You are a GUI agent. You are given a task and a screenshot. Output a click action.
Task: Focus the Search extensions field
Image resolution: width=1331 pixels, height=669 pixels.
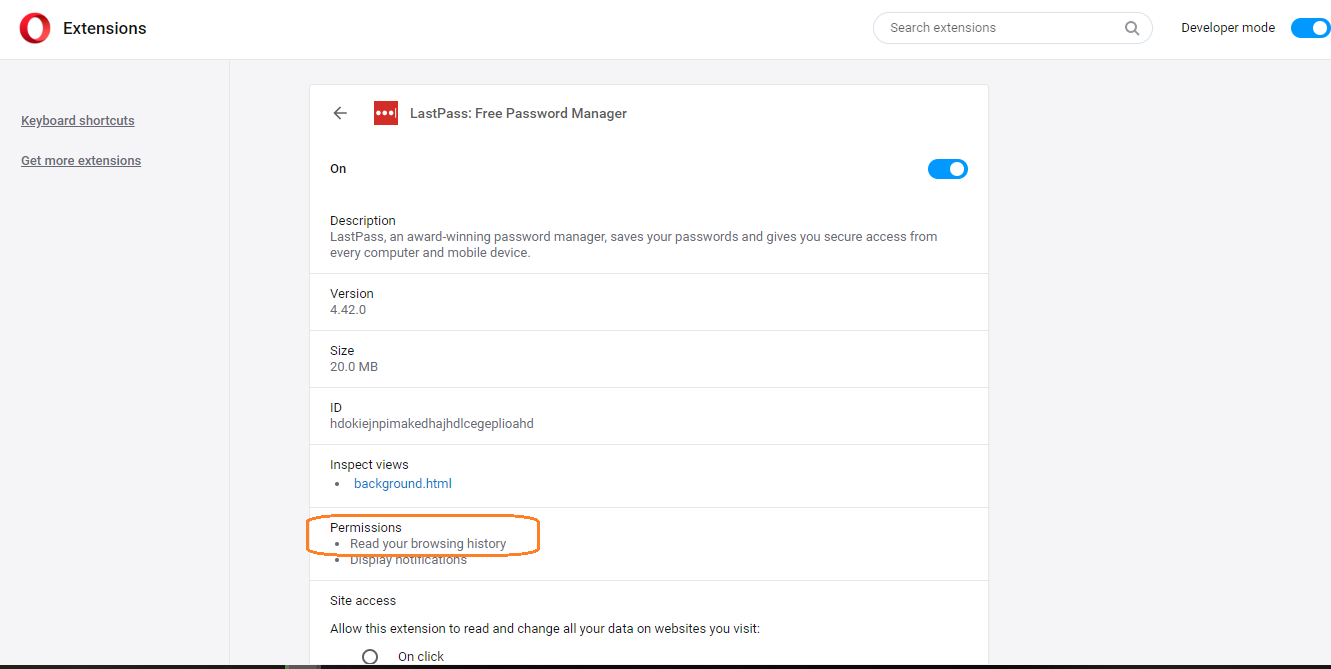tap(1000, 28)
